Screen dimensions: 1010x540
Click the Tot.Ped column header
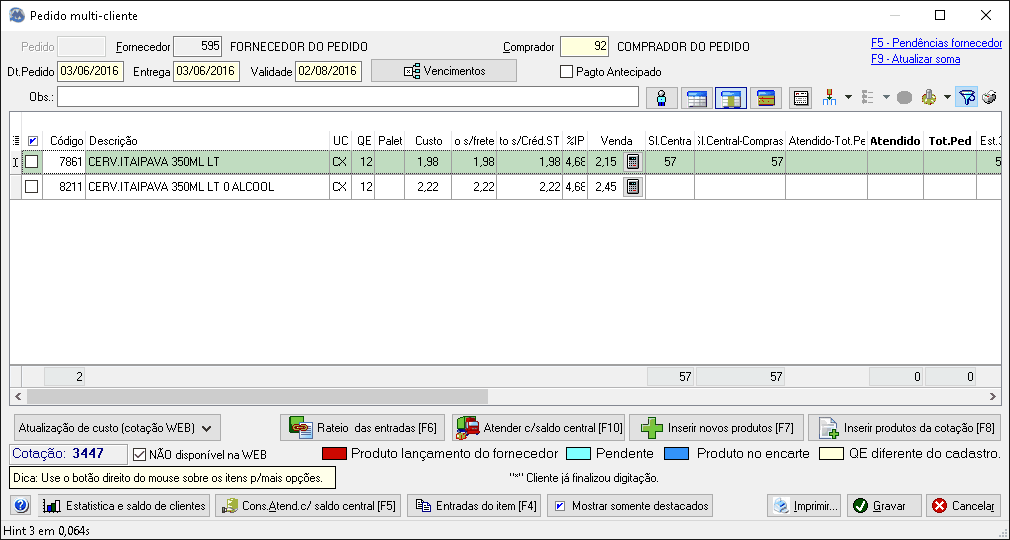point(949,140)
